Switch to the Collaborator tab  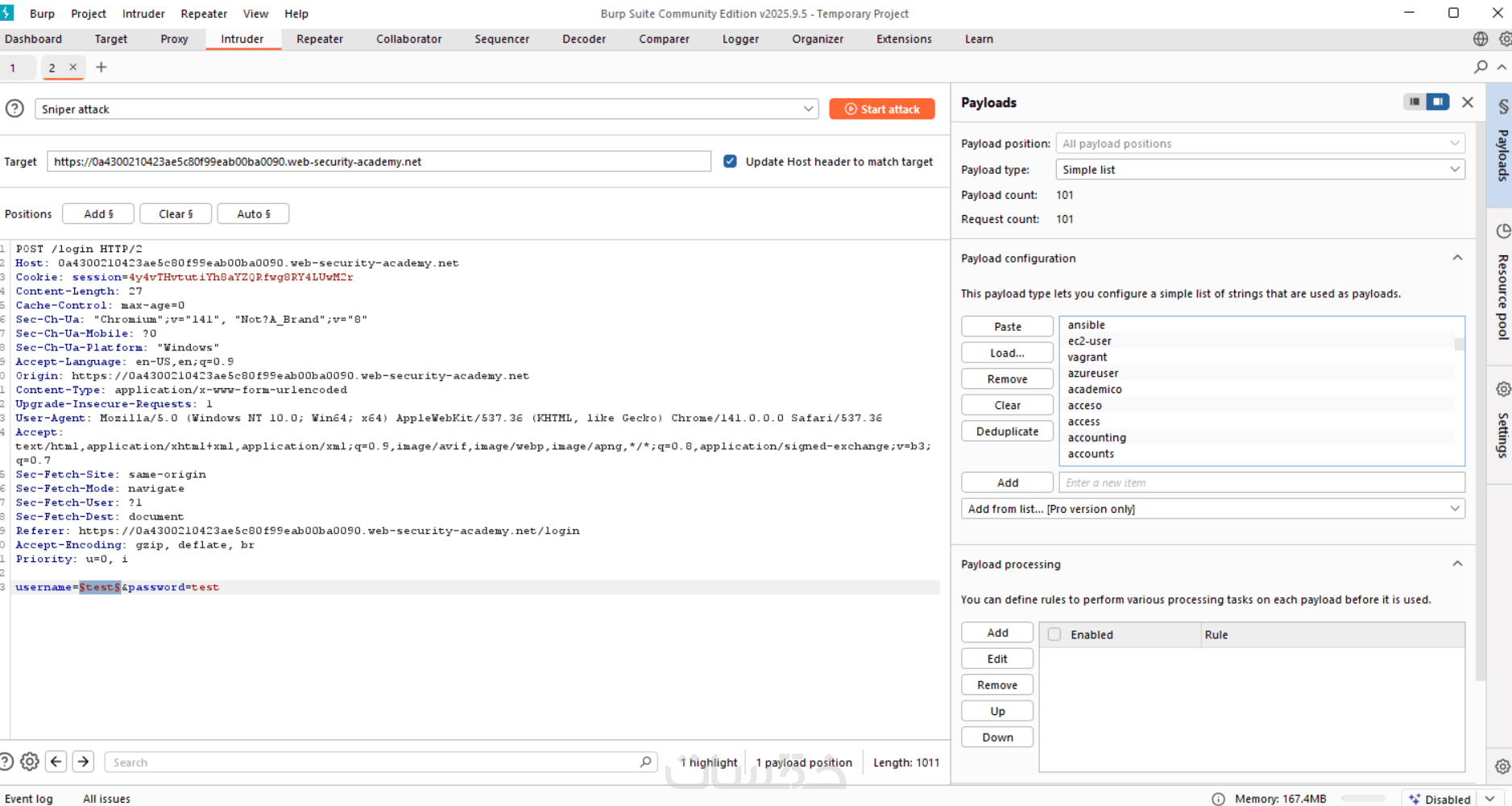[408, 39]
